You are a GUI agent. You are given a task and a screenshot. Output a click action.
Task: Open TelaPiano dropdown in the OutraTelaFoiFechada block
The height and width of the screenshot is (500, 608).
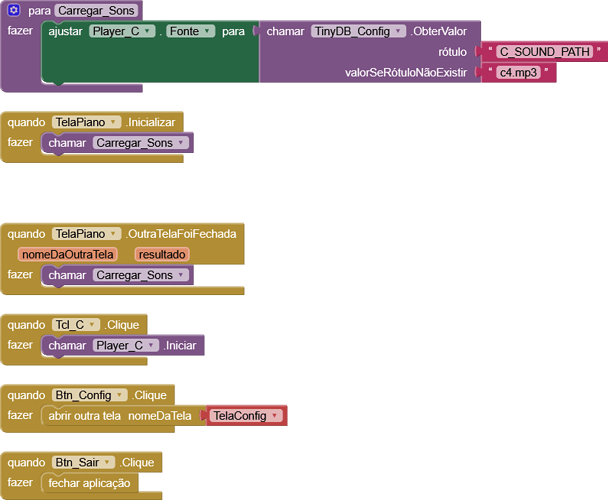[x=114, y=234]
